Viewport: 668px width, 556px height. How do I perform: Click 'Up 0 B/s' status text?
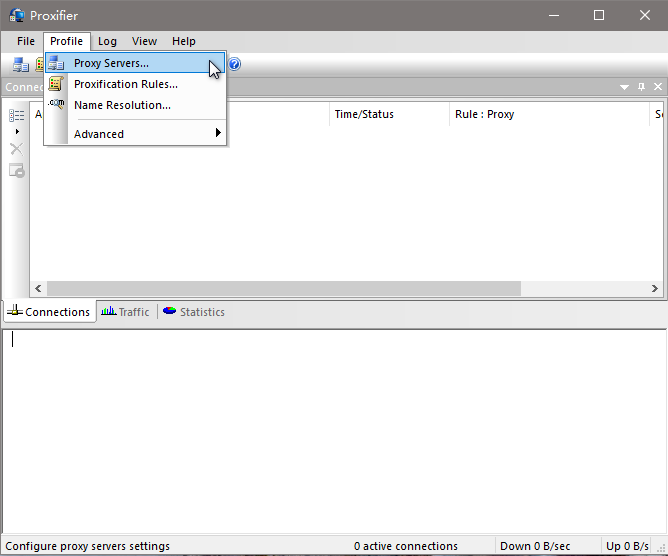pos(627,546)
